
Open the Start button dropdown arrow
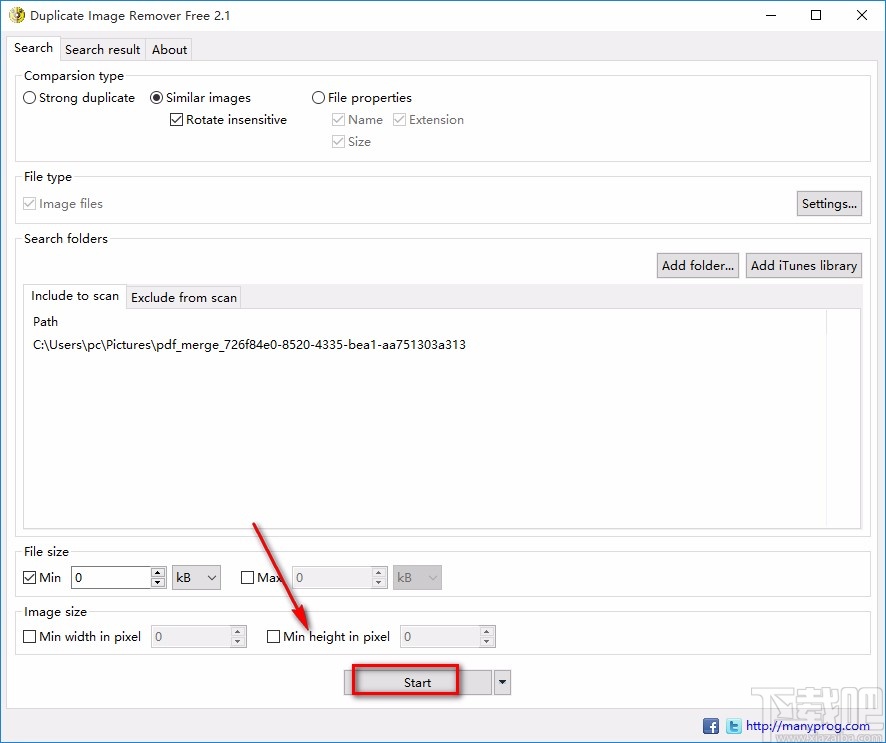point(501,682)
